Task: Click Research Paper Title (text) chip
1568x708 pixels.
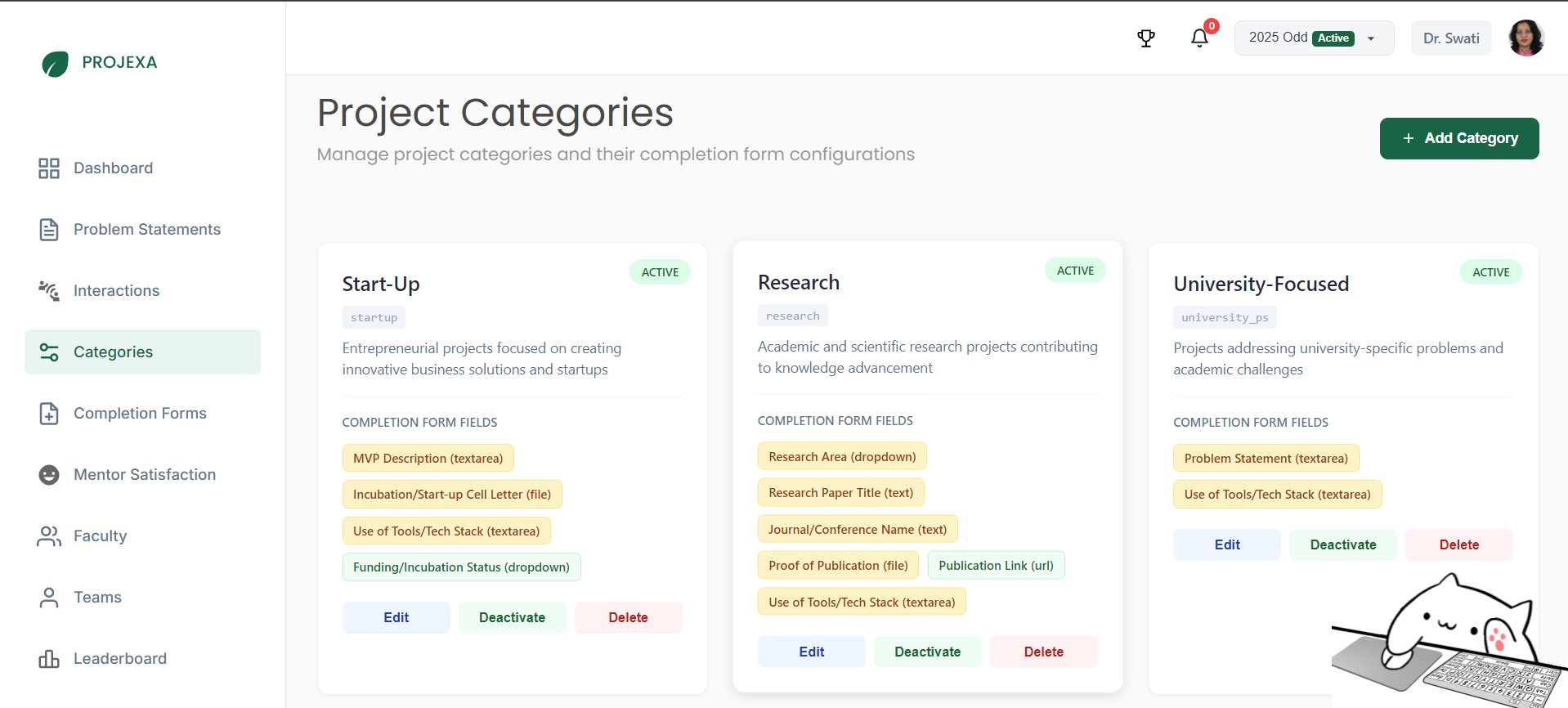Action: coord(841,493)
